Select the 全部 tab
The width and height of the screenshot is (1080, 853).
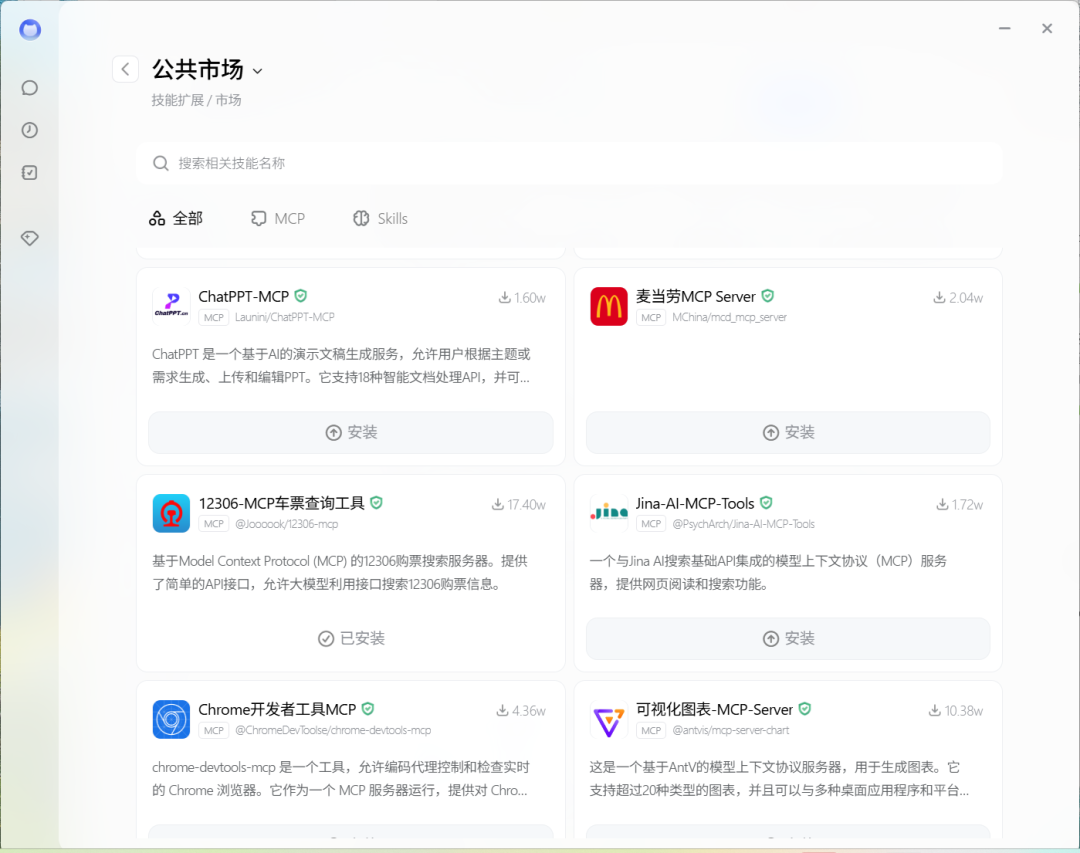coord(176,218)
